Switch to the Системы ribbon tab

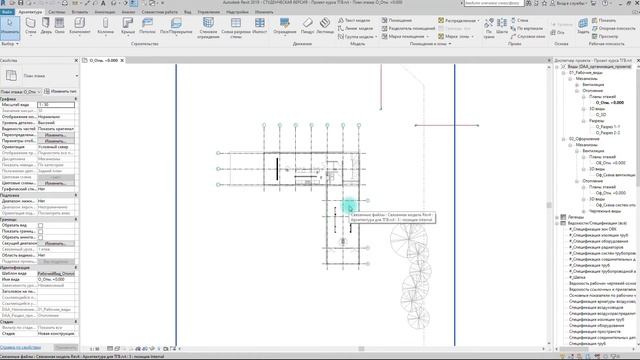57,12
